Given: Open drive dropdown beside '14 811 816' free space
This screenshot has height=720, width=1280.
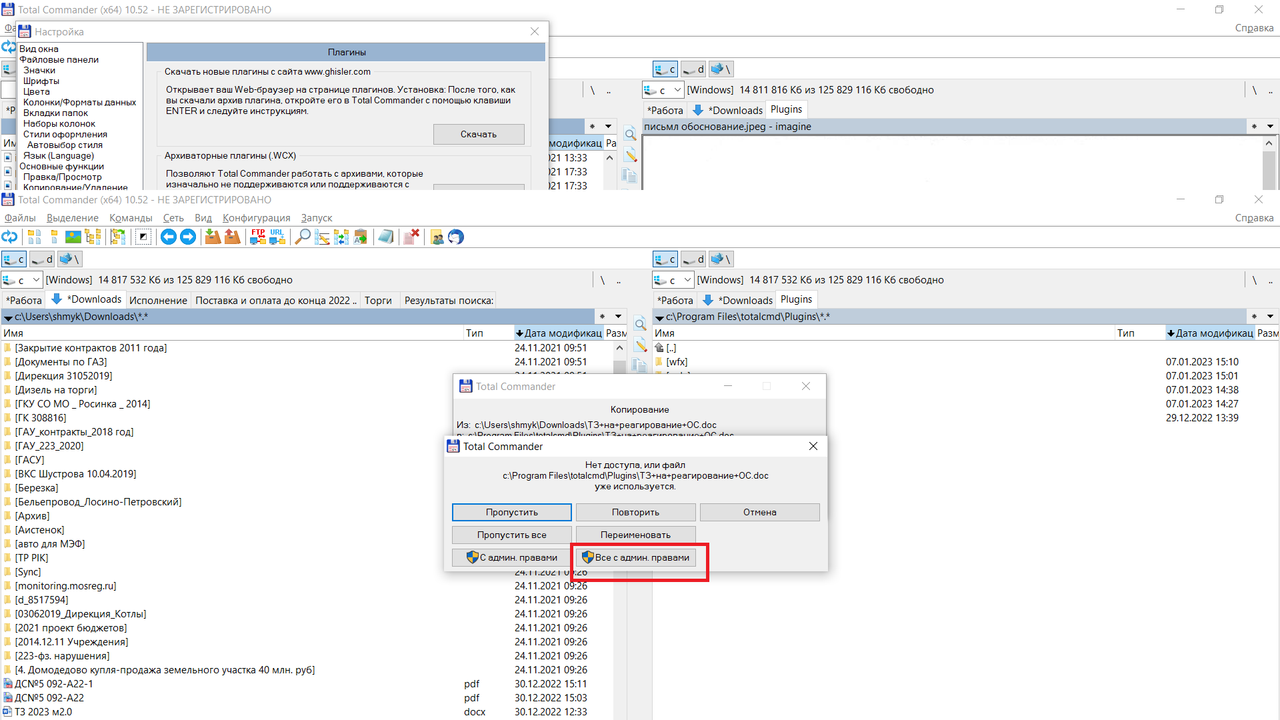Looking at the screenshot, I should [663, 90].
